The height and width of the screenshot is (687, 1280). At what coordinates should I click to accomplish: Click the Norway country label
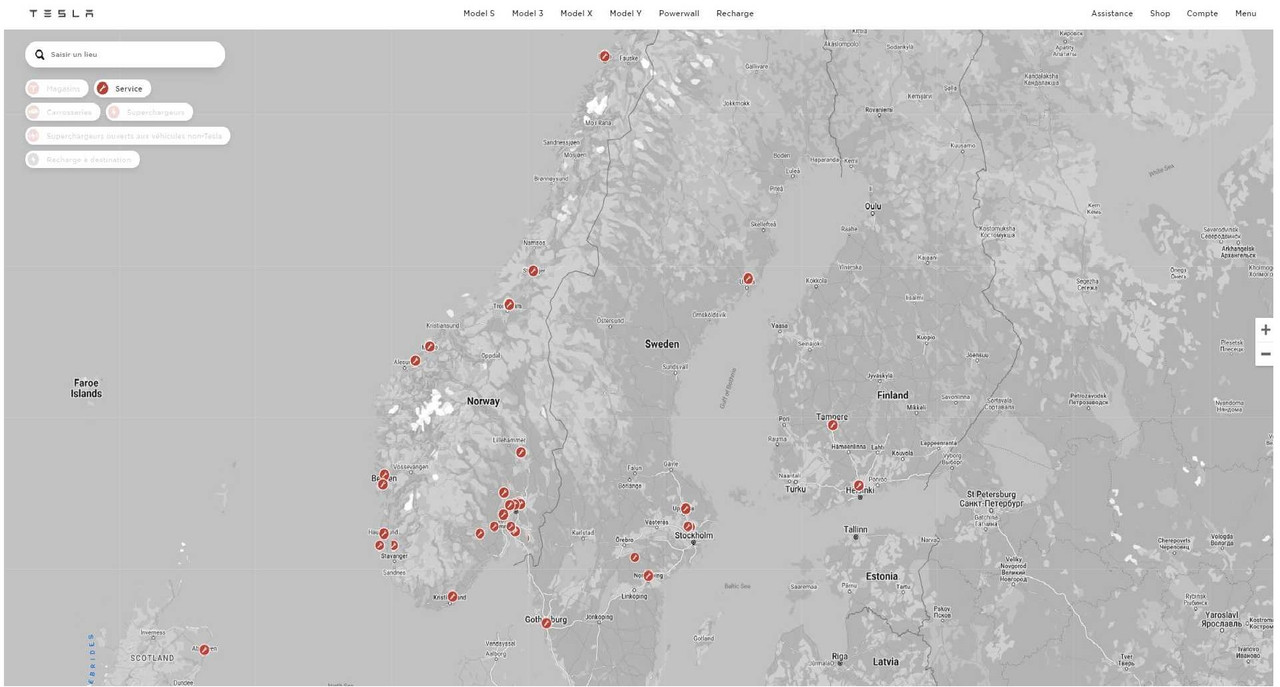click(483, 401)
